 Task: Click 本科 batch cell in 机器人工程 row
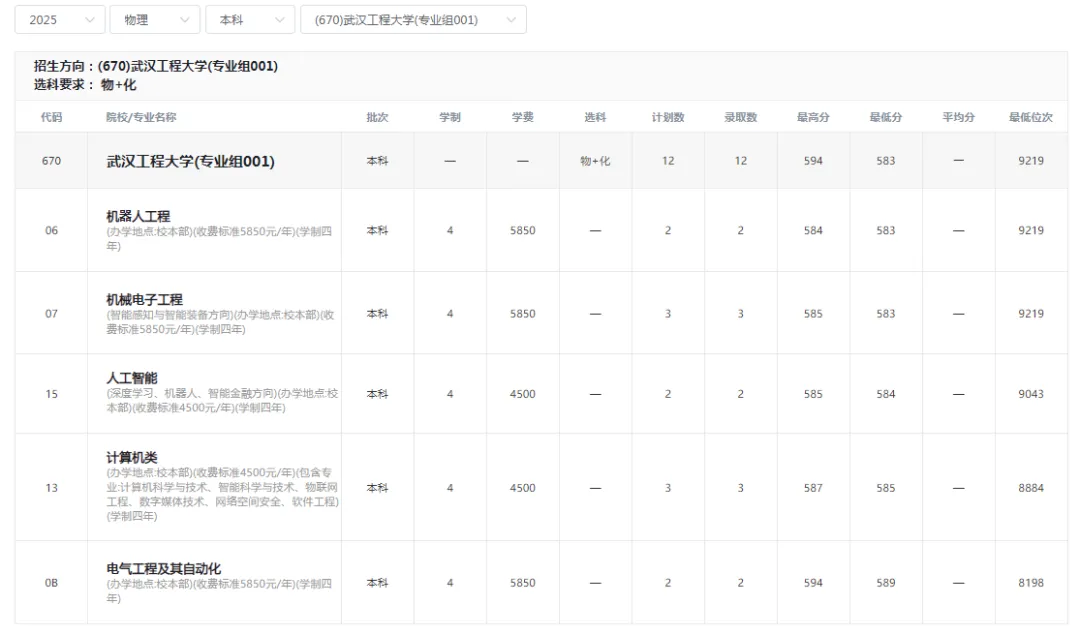[x=377, y=230]
